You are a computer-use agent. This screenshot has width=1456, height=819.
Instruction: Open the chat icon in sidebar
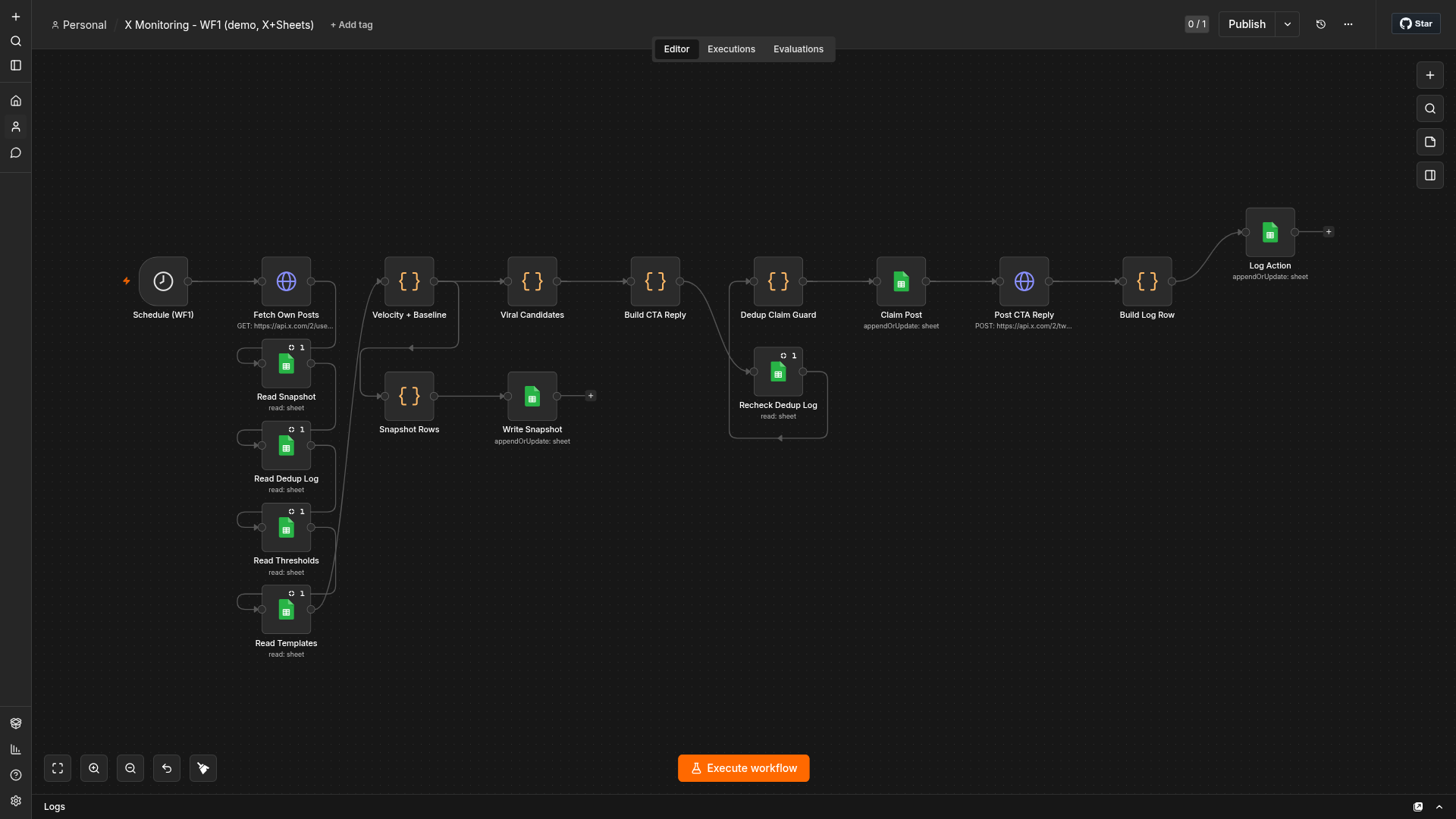pyautogui.click(x=16, y=152)
